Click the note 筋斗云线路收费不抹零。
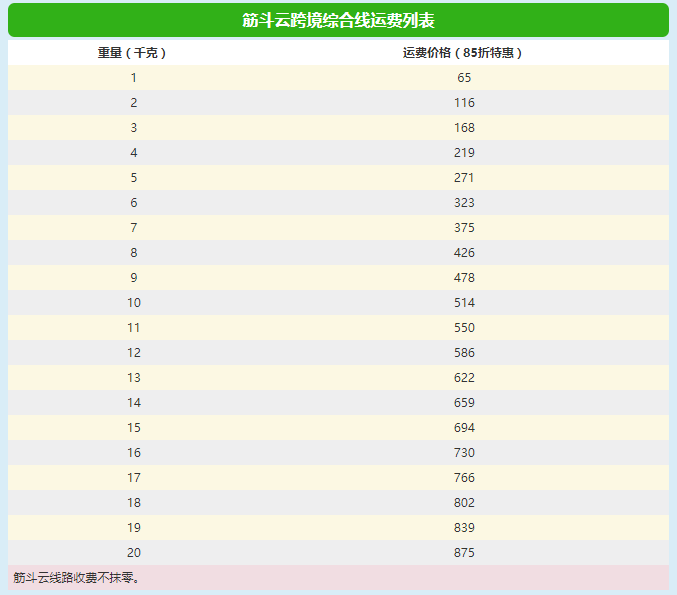Viewport: 677px width, 595px height. pos(76,578)
